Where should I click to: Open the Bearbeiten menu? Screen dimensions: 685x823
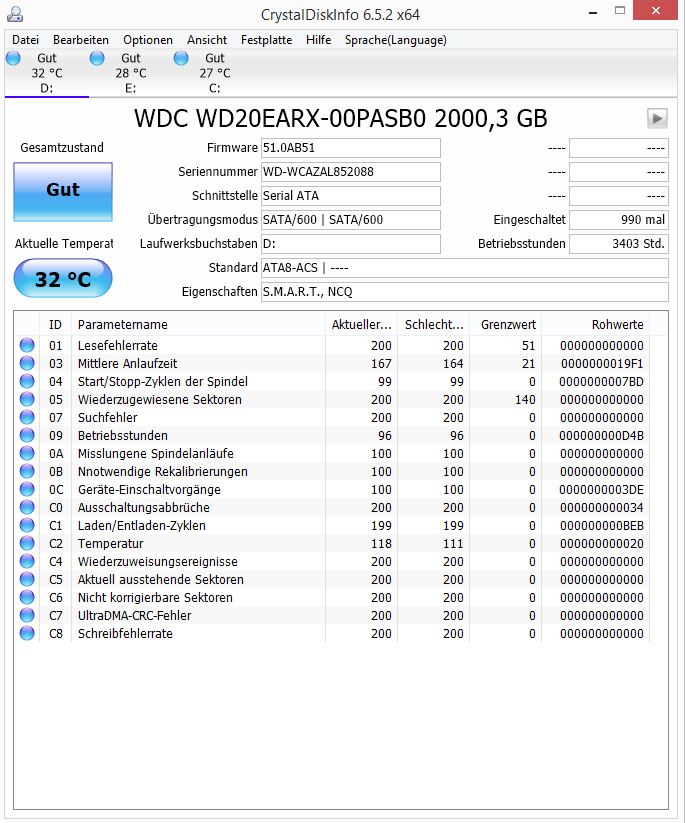pyautogui.click(x=81, y=40)
